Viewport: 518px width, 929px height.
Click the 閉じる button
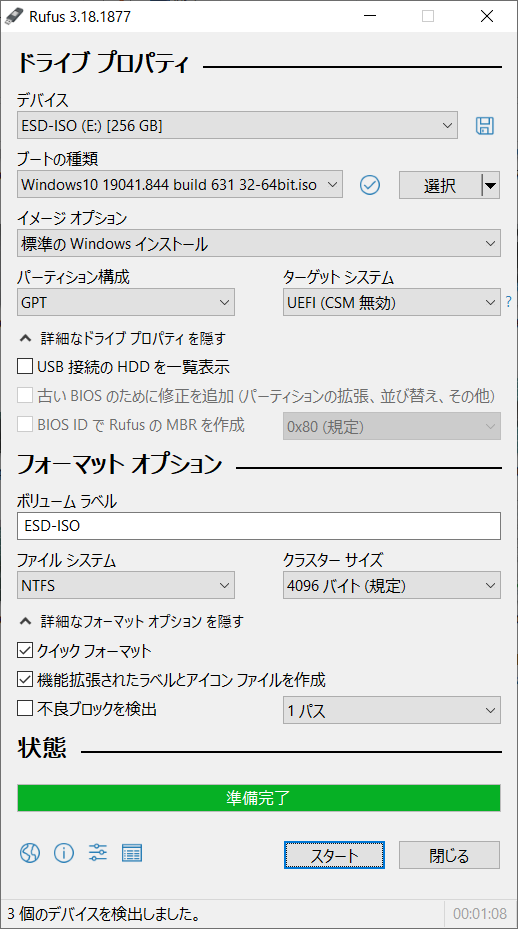click(x=449, y=856)
